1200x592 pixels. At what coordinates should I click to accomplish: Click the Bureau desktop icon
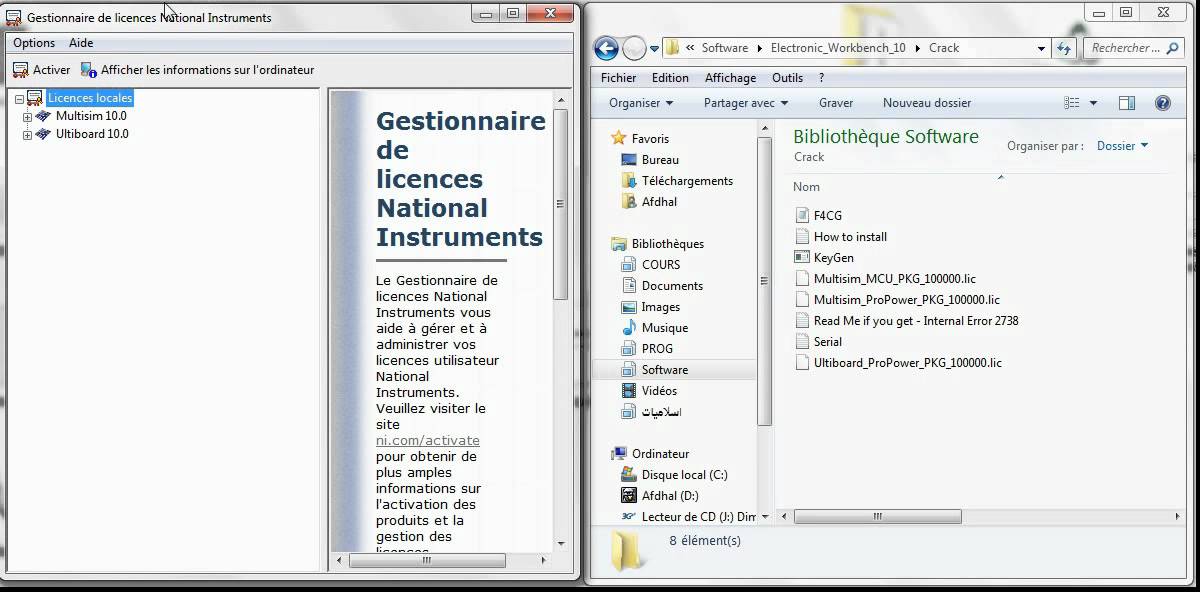click(629, 160)
